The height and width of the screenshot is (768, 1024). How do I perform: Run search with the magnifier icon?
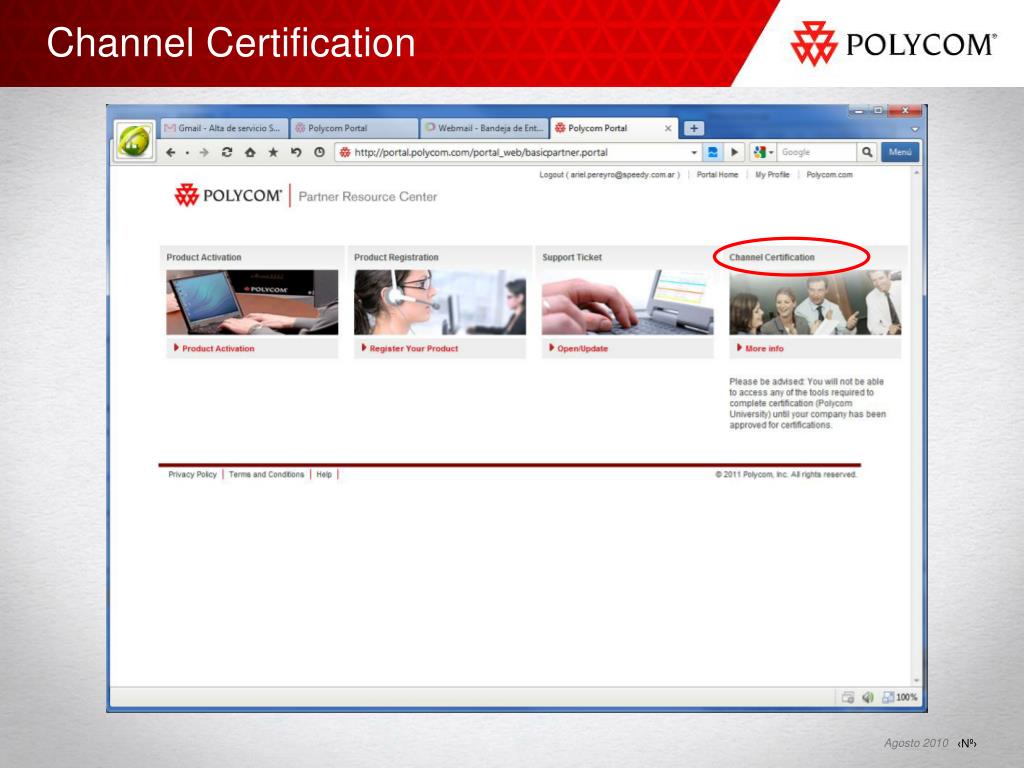coord(867,152)
